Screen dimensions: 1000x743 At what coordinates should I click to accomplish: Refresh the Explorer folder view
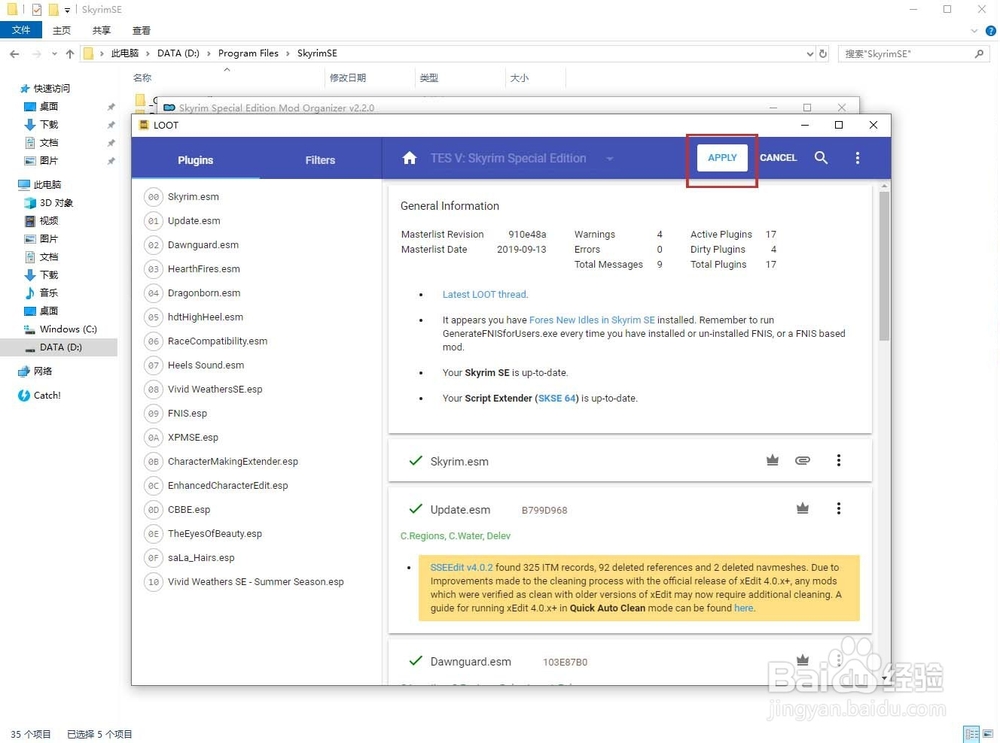tap(823, 54)
